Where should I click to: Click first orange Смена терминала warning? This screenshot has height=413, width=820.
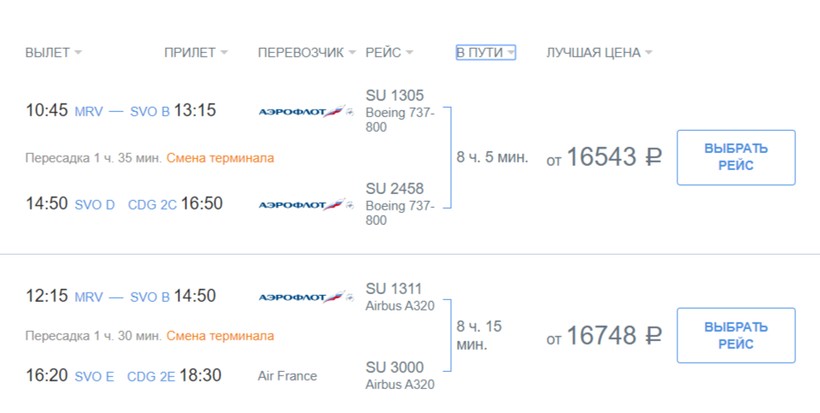click(220, 158)
